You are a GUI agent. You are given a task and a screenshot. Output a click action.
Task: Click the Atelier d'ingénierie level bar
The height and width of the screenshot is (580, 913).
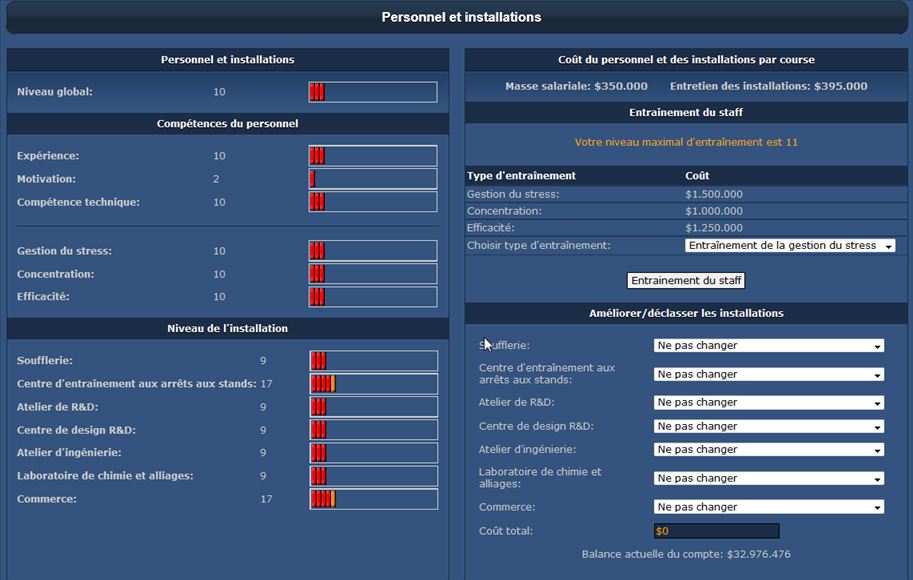(373, 452)
